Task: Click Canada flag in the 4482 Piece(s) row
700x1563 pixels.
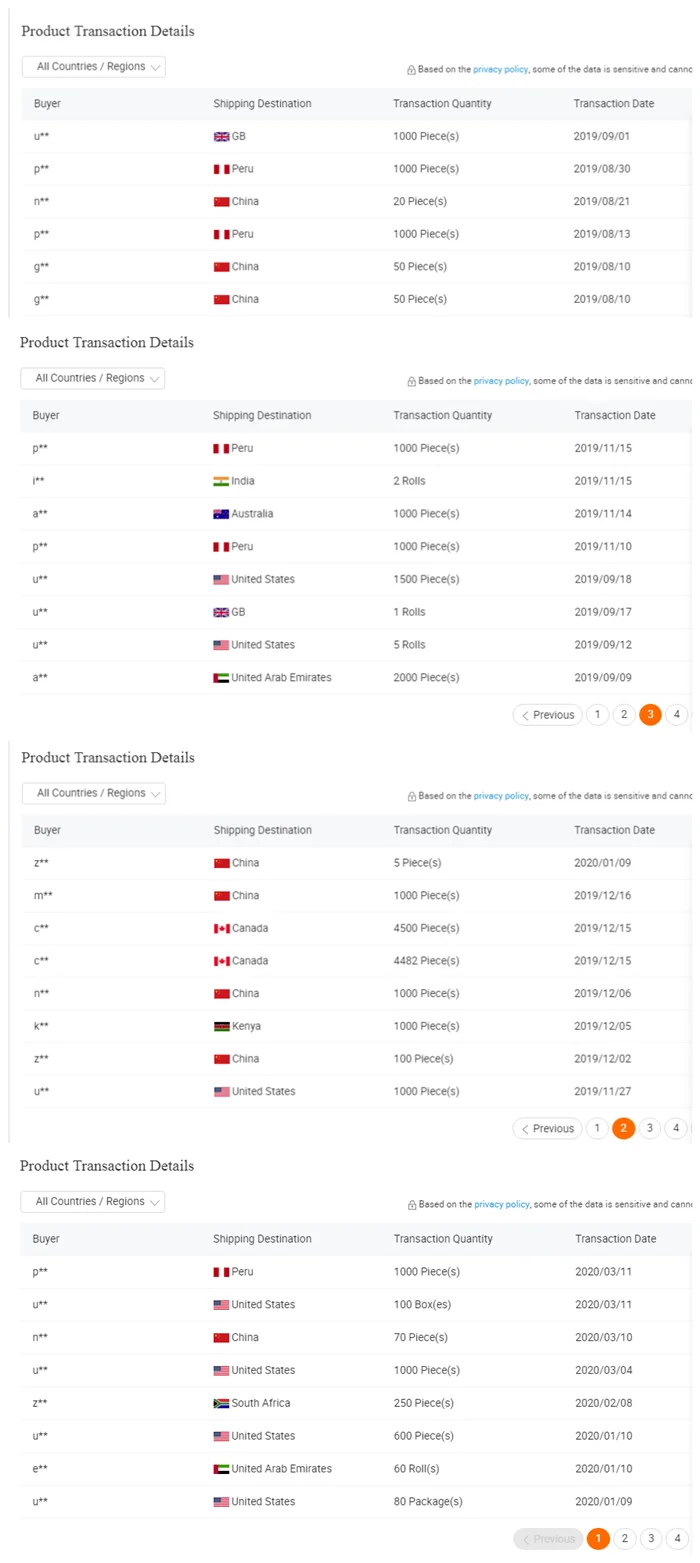Action: coord(222,961)
